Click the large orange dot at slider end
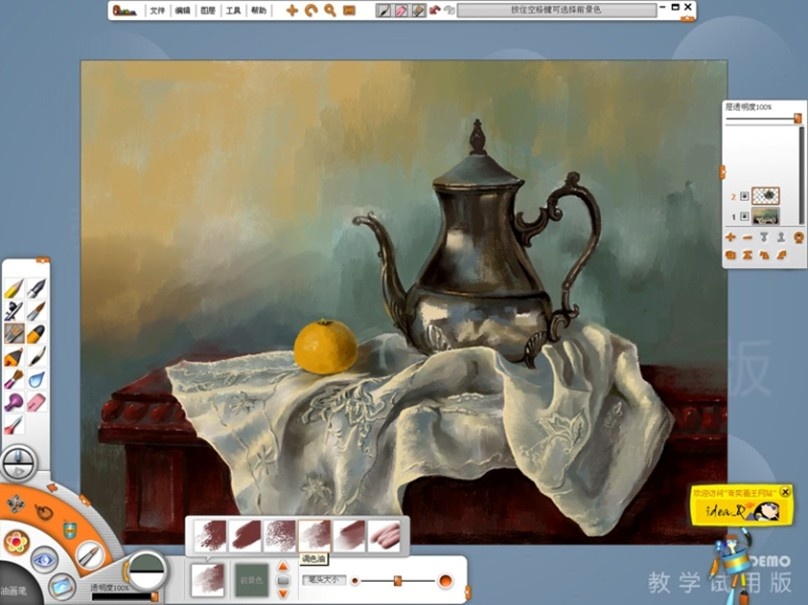The image size is (808, 605). click(x=445, y=581)
